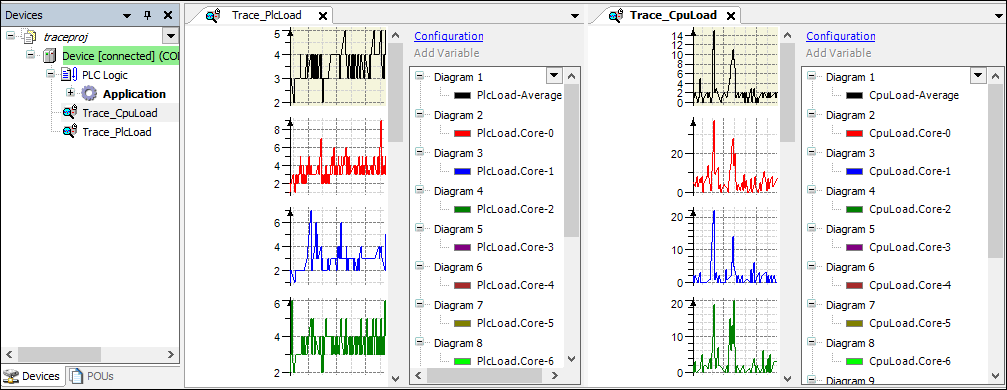Close the Devices panel
This screenshot has height=390, width=1007.
168,15
